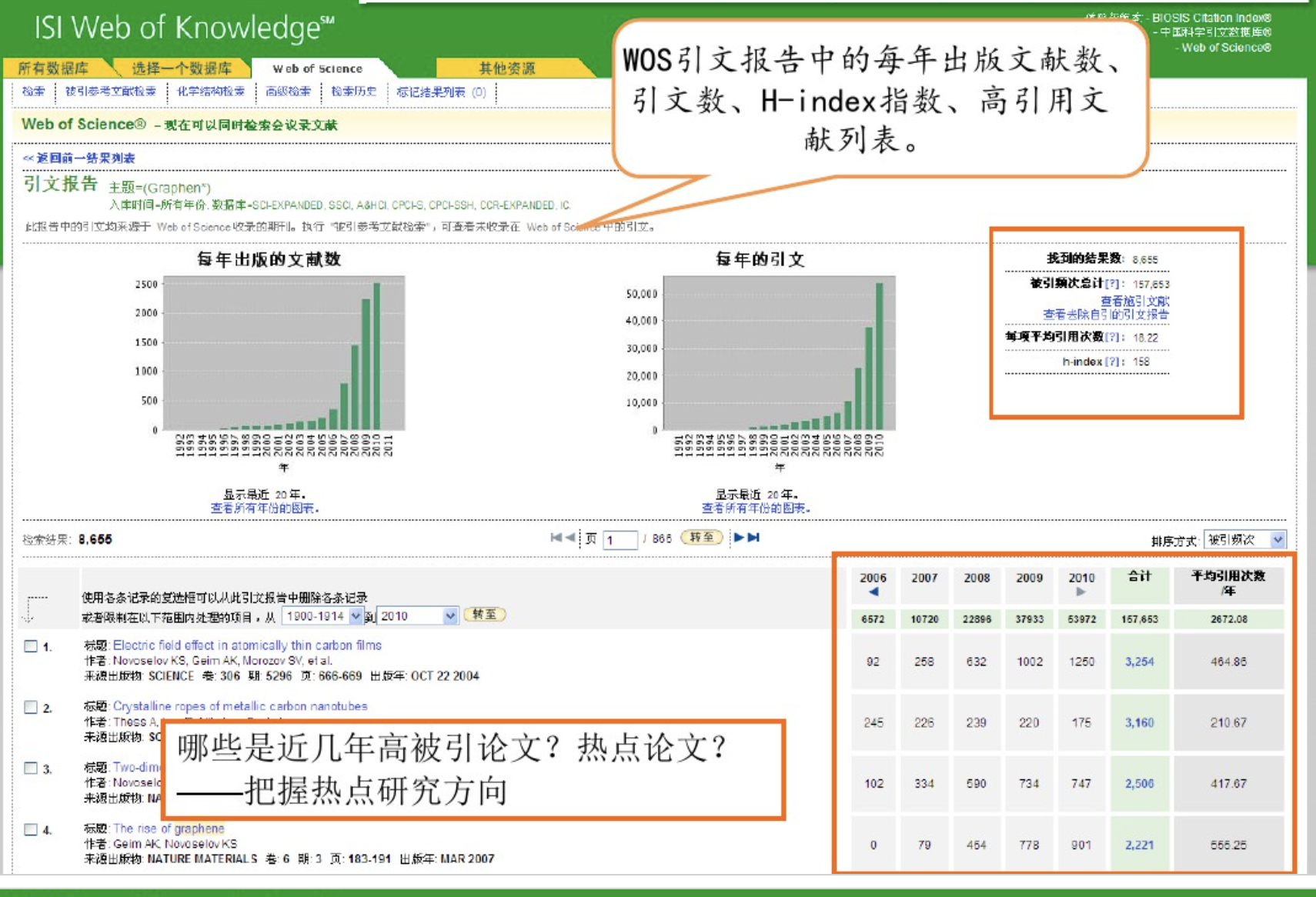Open 检索历史 search history
This screenshot has height=897, width=1316.
point(354,92)
